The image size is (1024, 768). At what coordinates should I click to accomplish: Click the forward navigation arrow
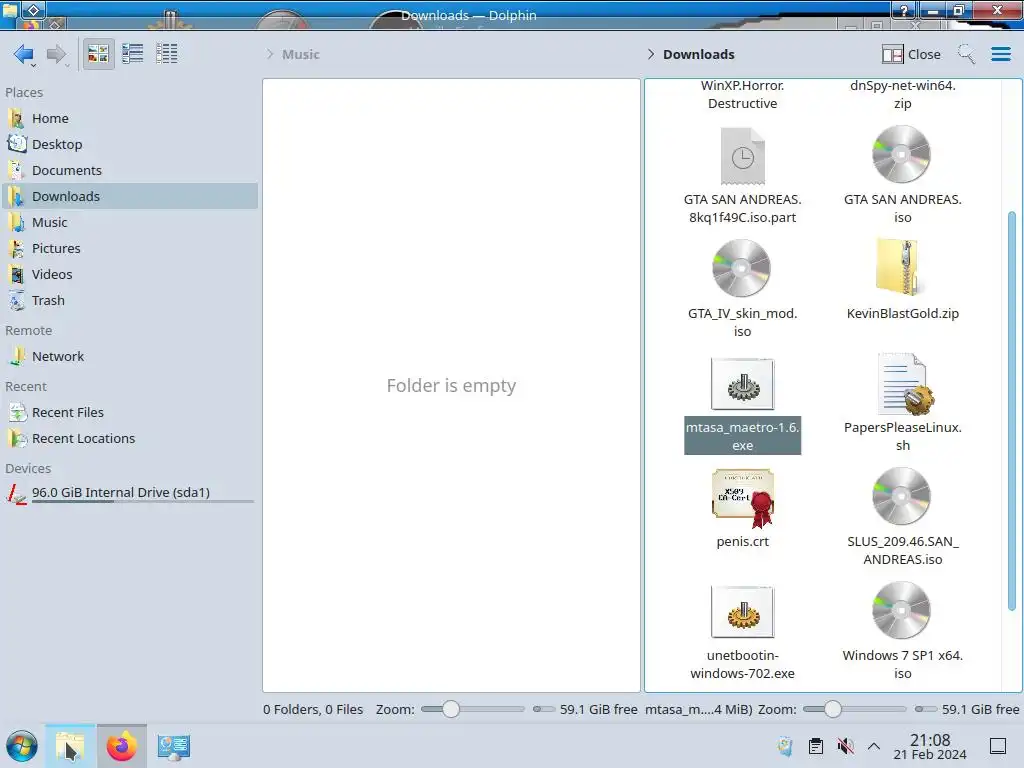click(57, 54)
